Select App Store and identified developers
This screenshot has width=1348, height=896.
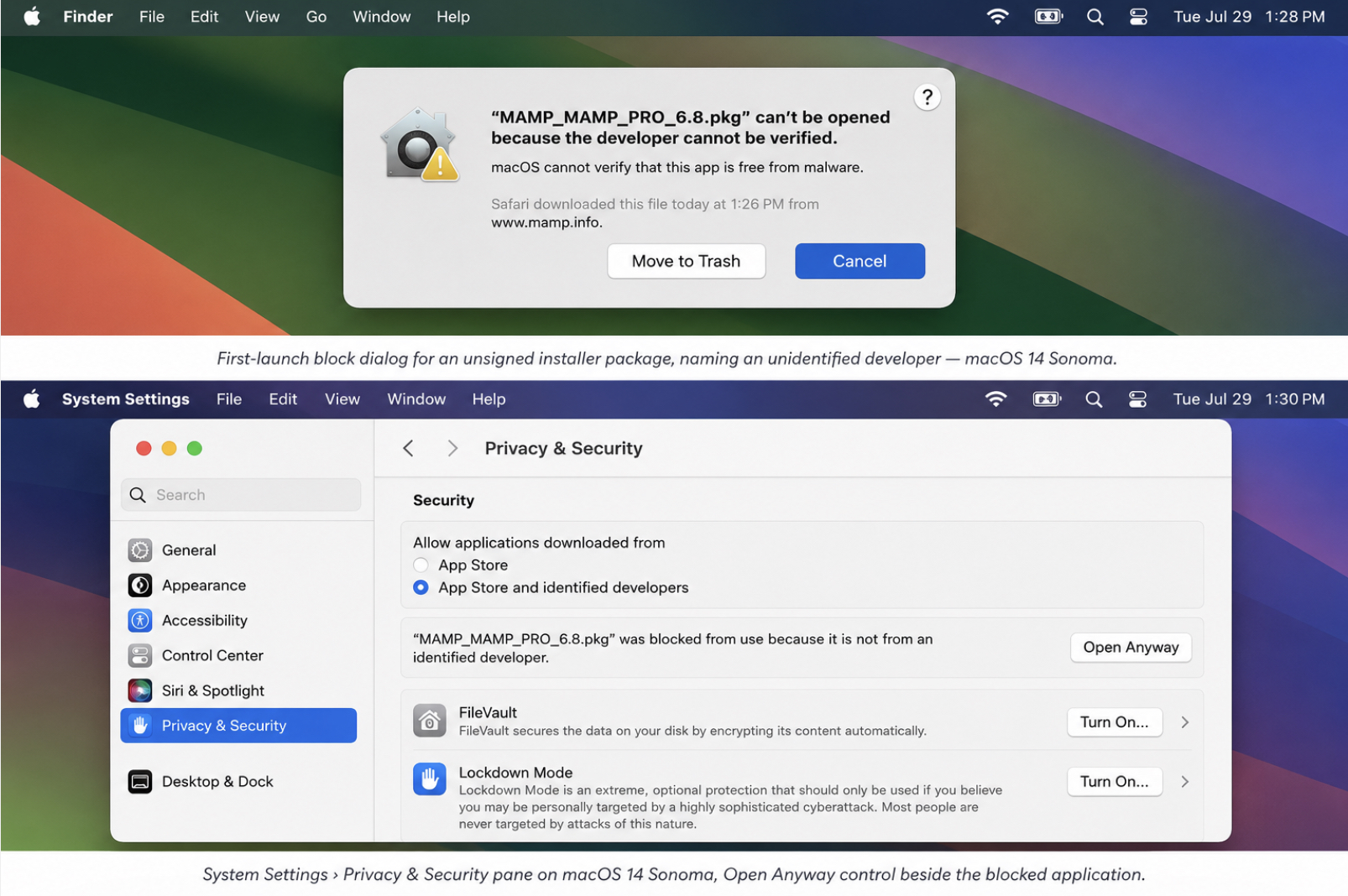tap(421, 588)
